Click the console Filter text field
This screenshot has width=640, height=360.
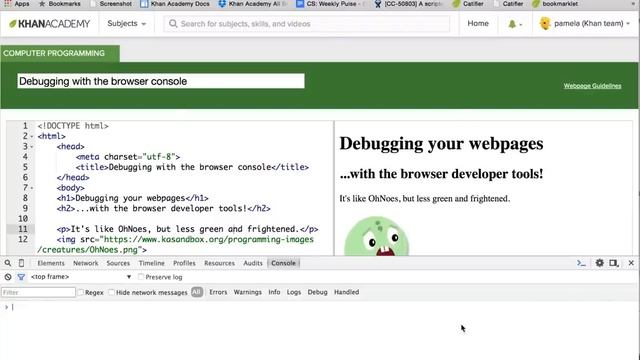coord(38,292)
